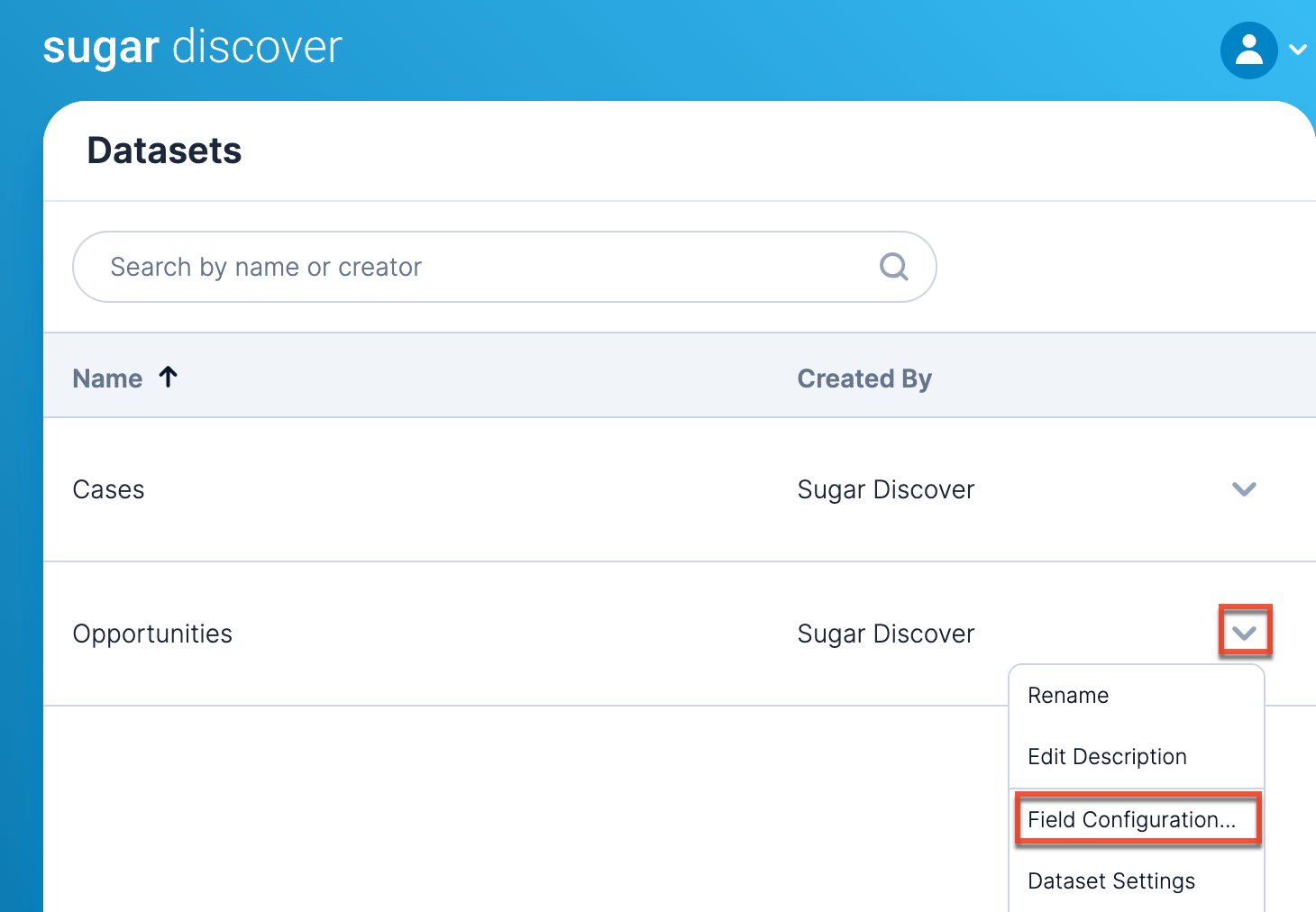Screen dimensions: 1316x912
Task: Choose Rename from the dataset menu
Action: point(1068,696)
